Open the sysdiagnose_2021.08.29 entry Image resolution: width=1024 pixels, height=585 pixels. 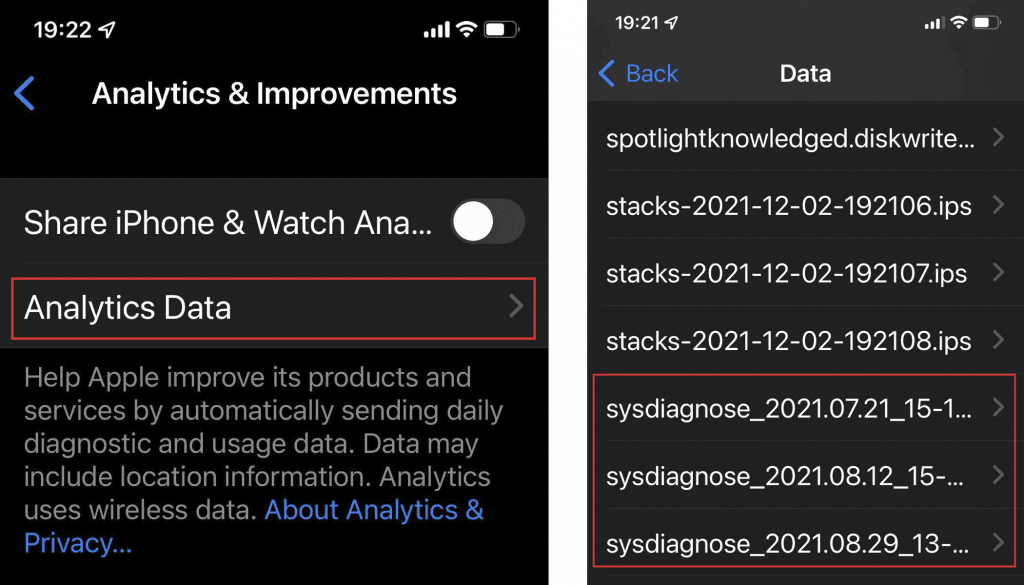click(788, 544)
